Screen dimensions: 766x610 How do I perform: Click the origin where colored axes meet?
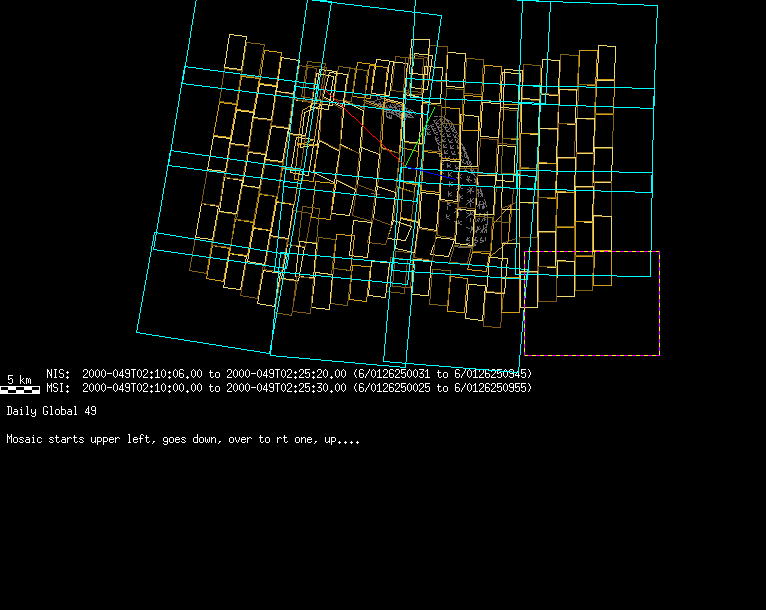tap(403, 168)
